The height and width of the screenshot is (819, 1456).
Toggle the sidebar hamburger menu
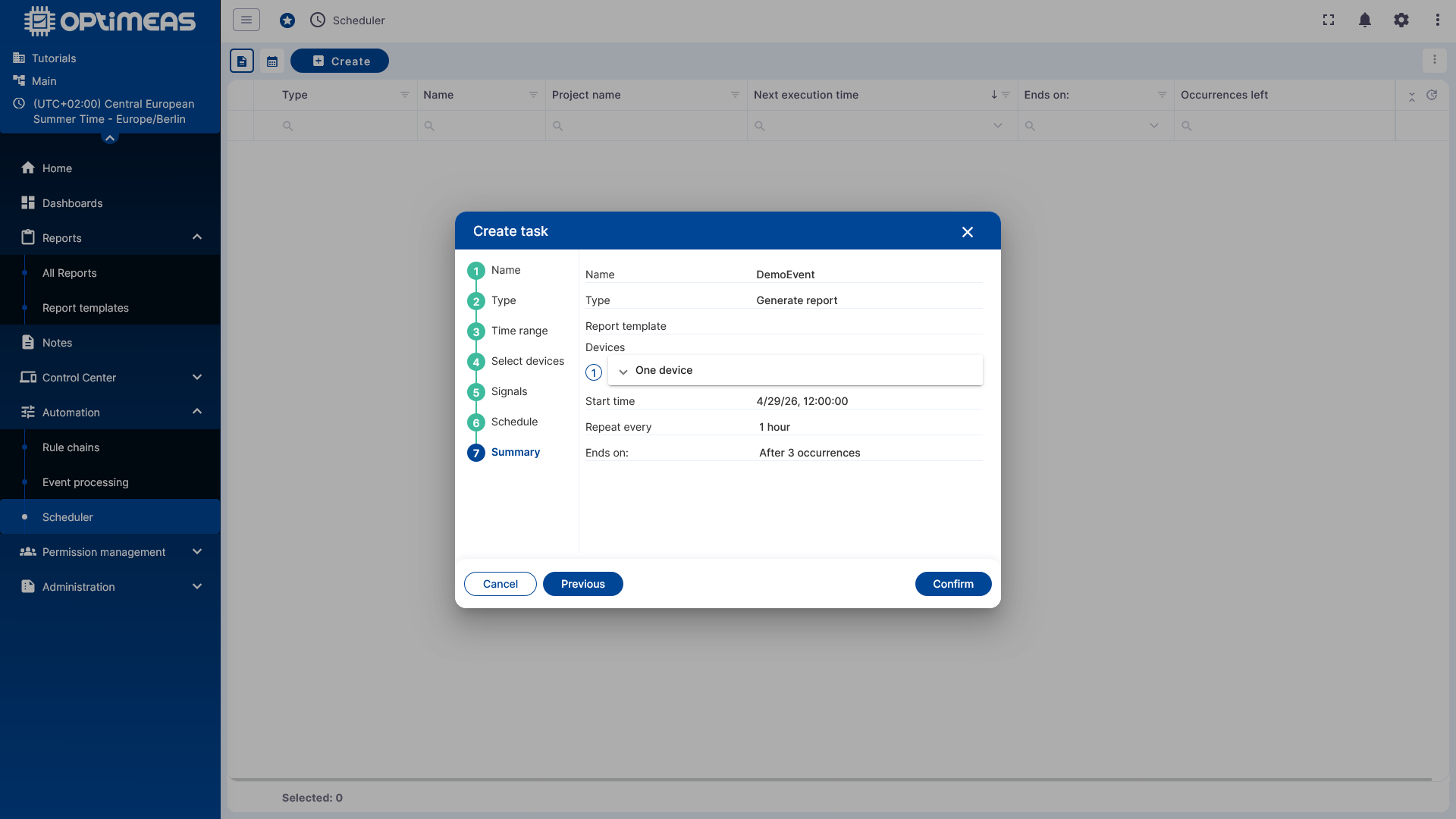pyautogui.click(x=246, y=20)
